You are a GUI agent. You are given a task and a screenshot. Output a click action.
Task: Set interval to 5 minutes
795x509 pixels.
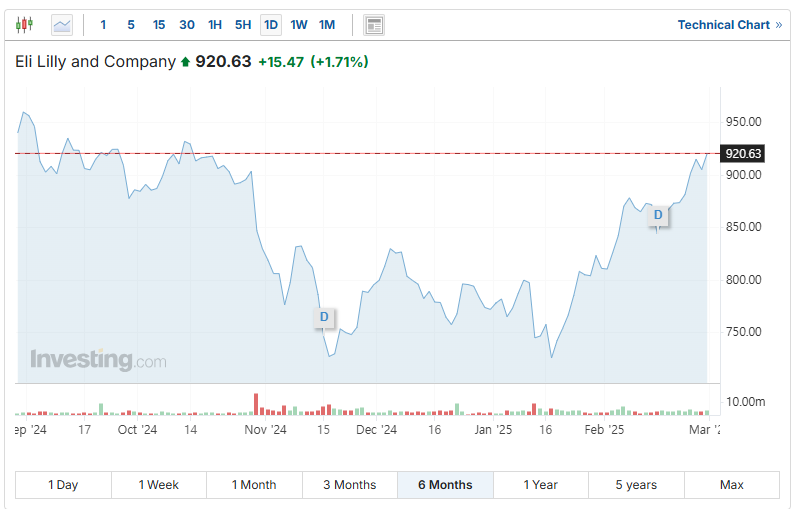[x=131, y=25]
